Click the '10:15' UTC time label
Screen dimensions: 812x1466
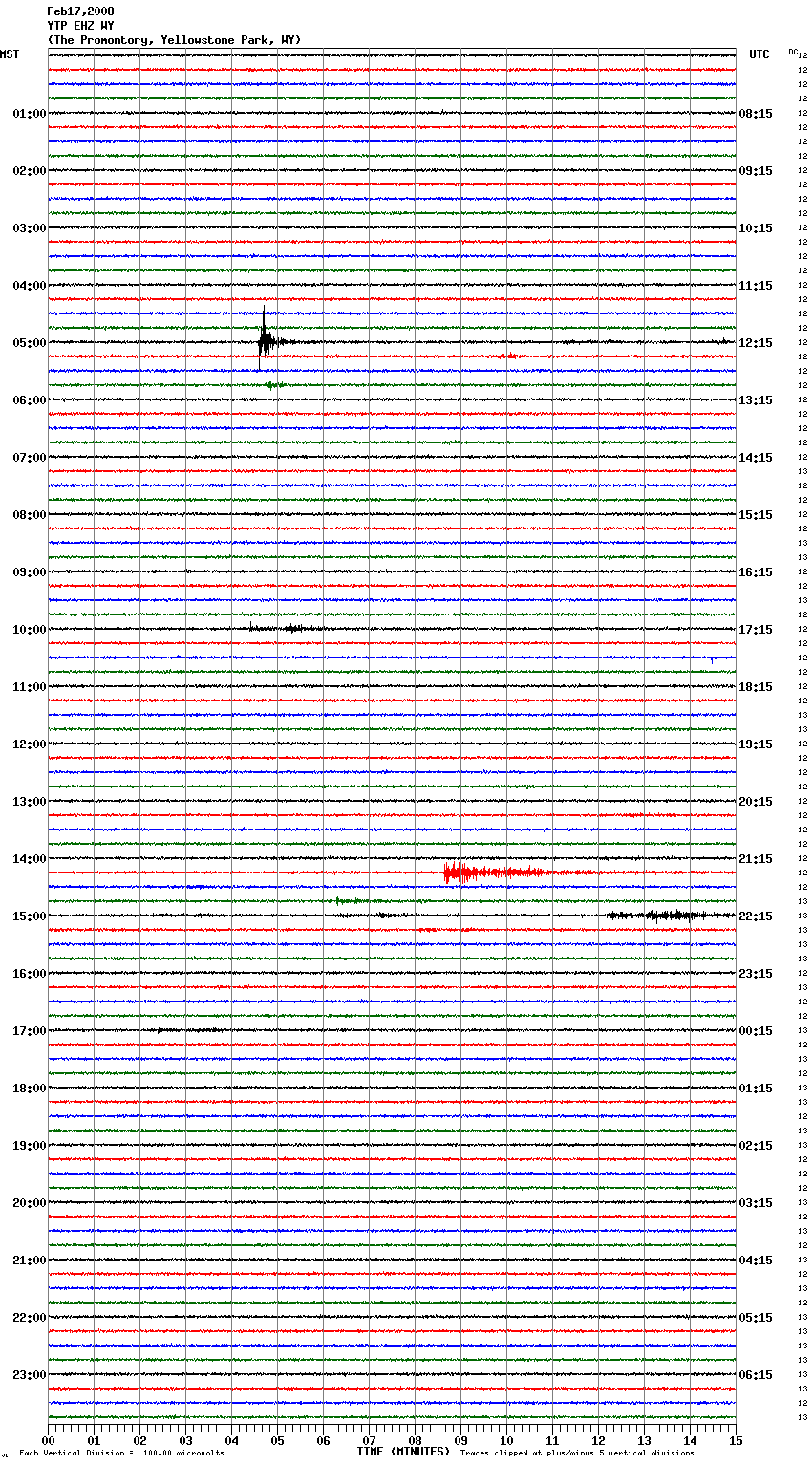click(x=756, y=228)
